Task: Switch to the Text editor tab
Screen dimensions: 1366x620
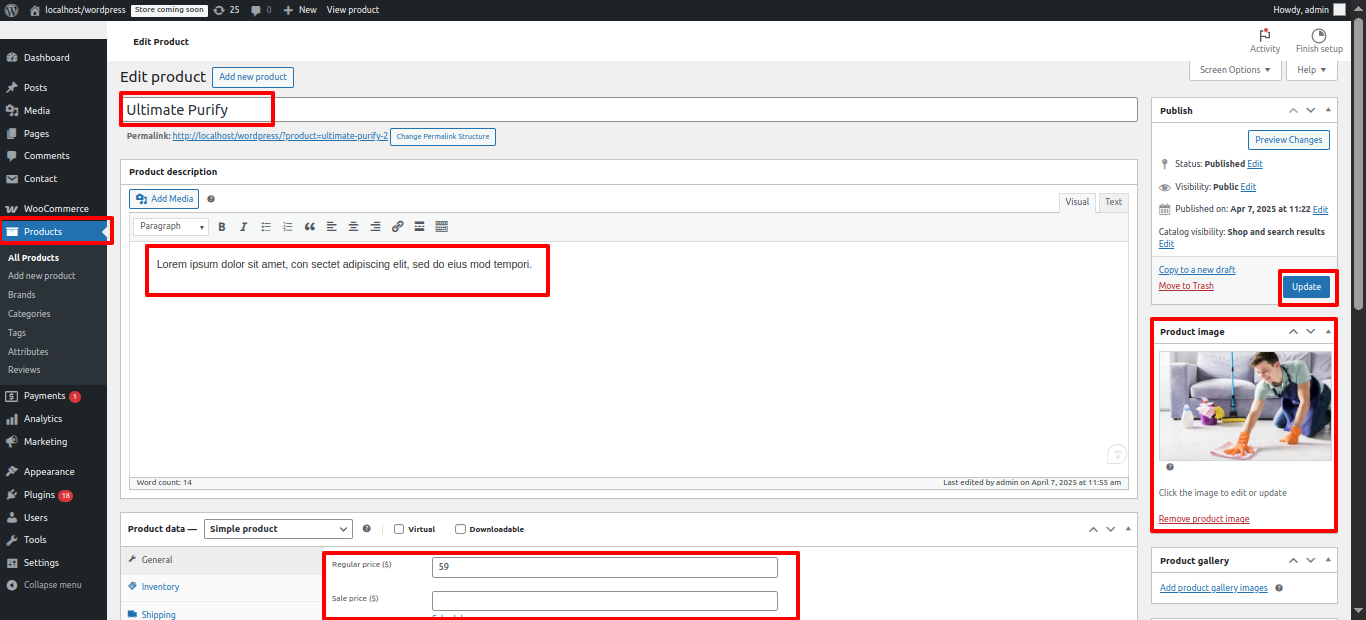Action: 1113,202
